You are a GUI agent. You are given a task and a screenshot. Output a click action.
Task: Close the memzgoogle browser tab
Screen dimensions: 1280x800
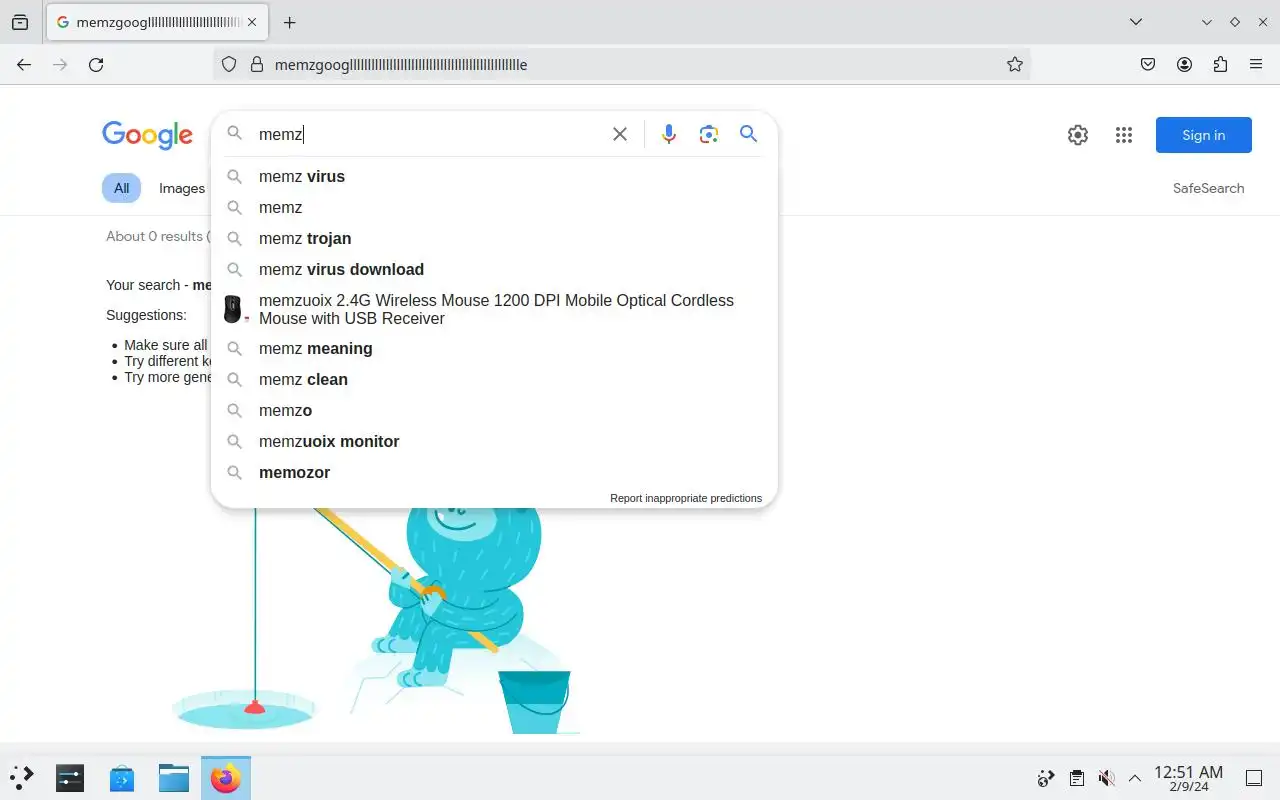coord(252,22)
